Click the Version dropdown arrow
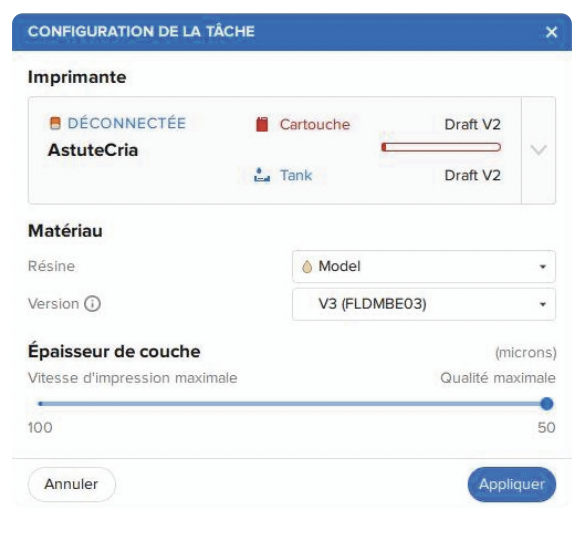Viewport: 580px width, 534px height. pos(543,304)
